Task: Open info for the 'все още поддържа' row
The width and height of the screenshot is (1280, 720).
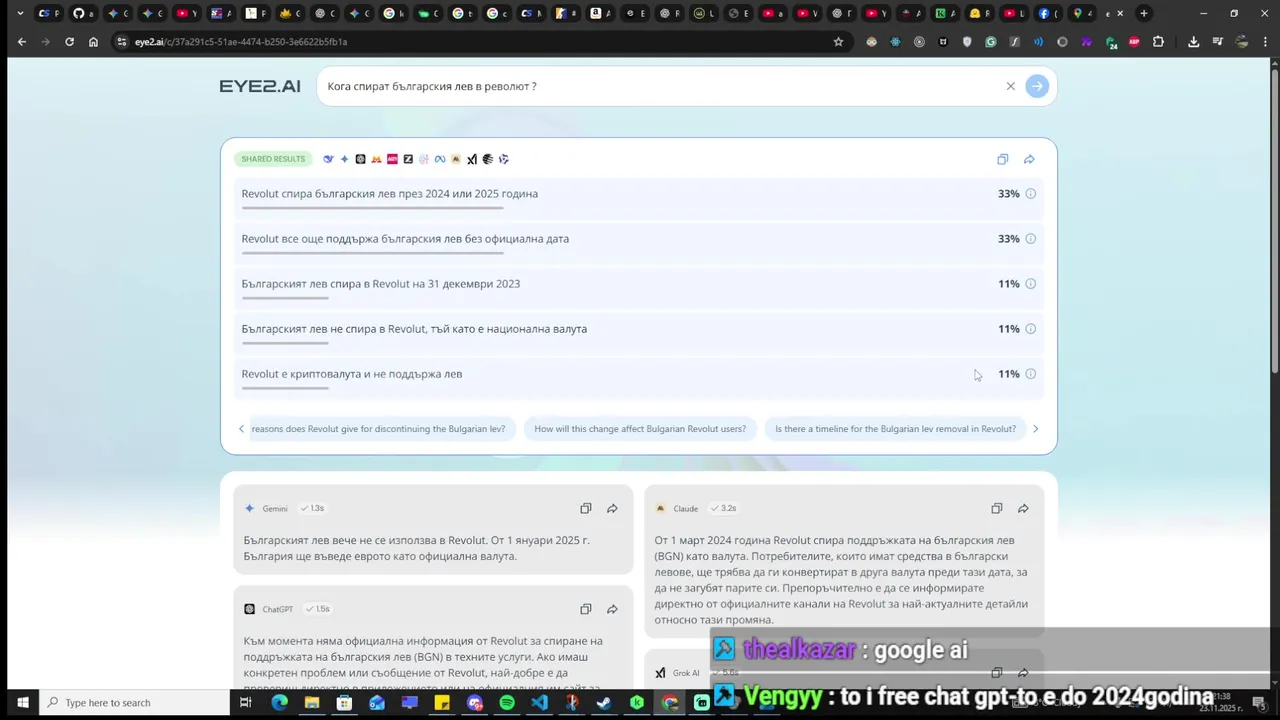Action: 1030,239
